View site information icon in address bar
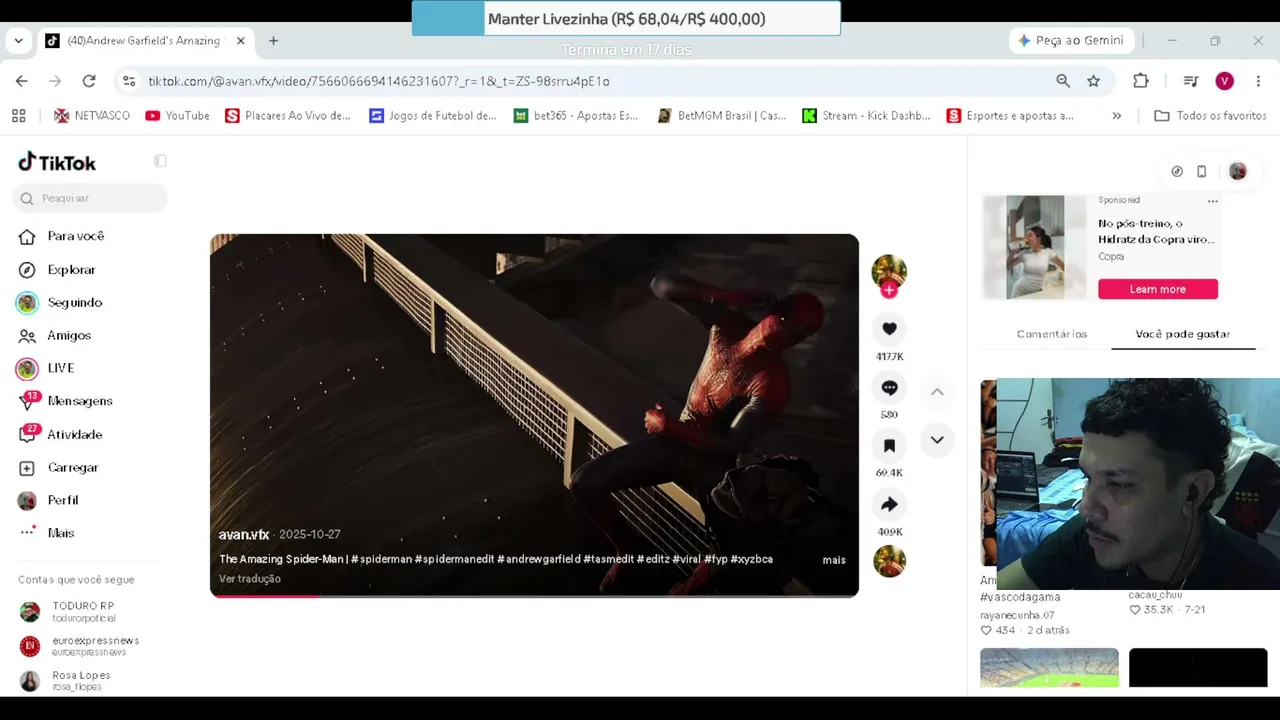Screen dimensions: 1280x720 (128, 81)
